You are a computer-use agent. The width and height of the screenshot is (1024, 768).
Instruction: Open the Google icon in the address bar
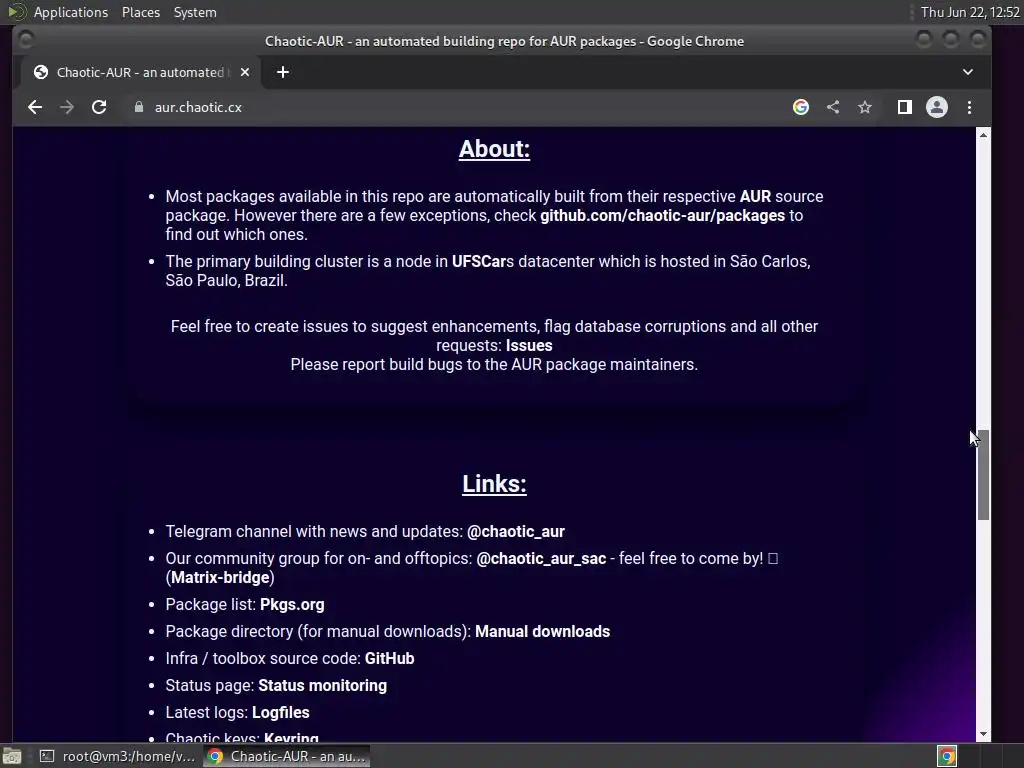(x=801, y=107)
